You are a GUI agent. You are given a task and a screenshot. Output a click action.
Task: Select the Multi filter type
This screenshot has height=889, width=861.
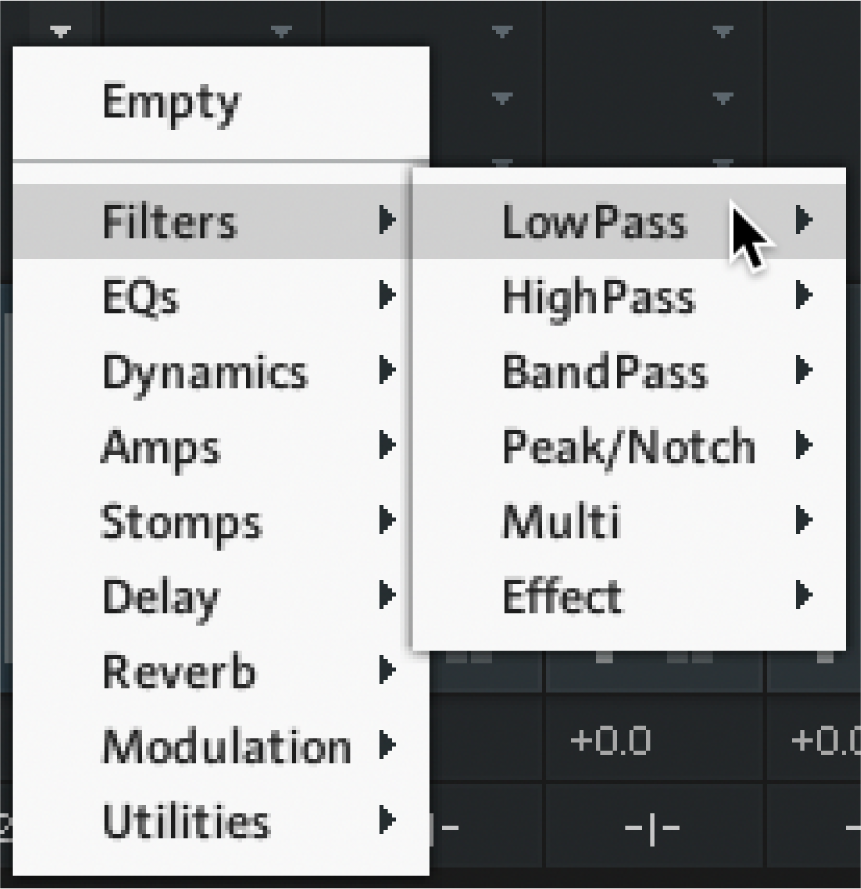coord(560,522)
